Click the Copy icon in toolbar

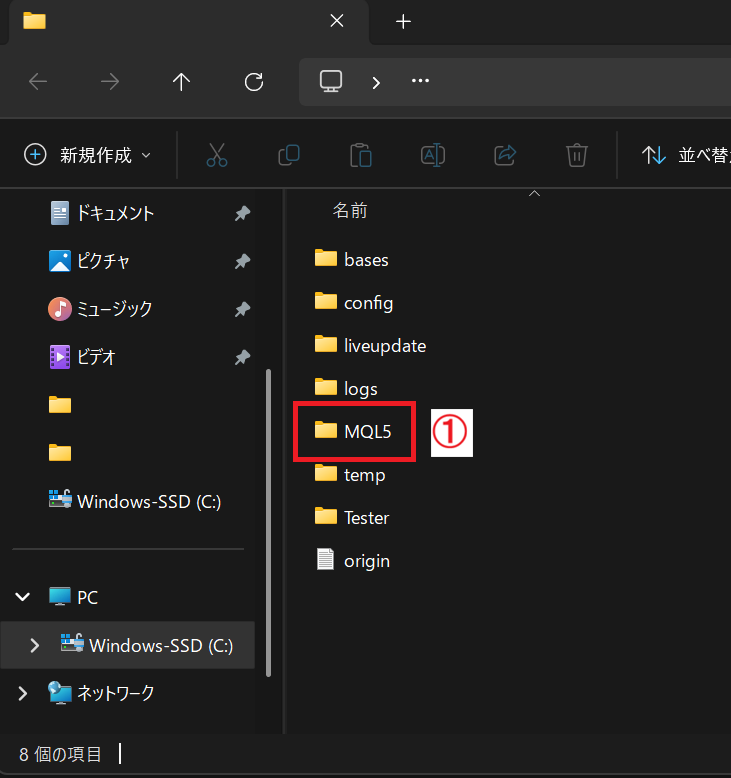pos(289,155)
